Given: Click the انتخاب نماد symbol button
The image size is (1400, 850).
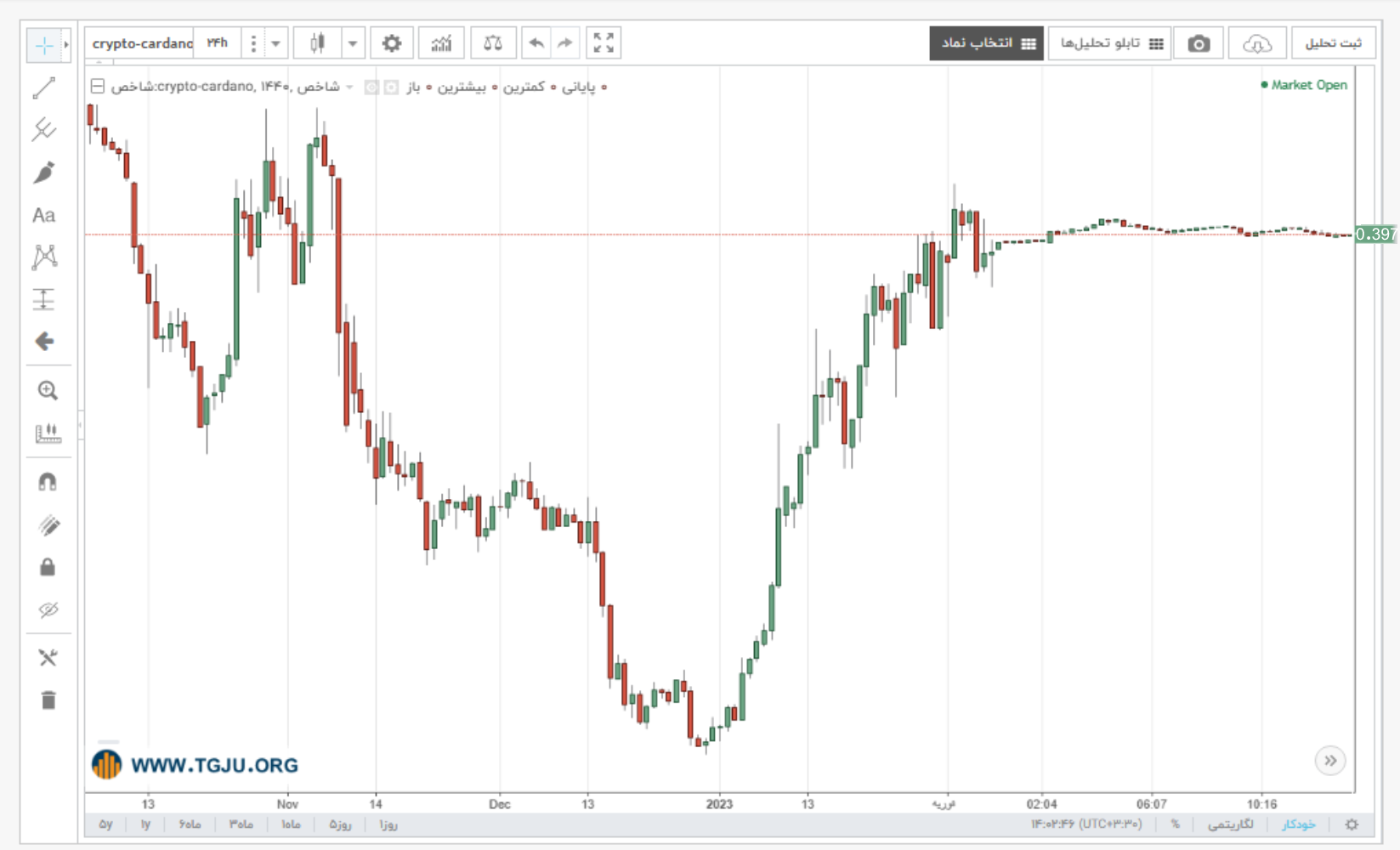Looking at the screenshot, I should (987, 43).
